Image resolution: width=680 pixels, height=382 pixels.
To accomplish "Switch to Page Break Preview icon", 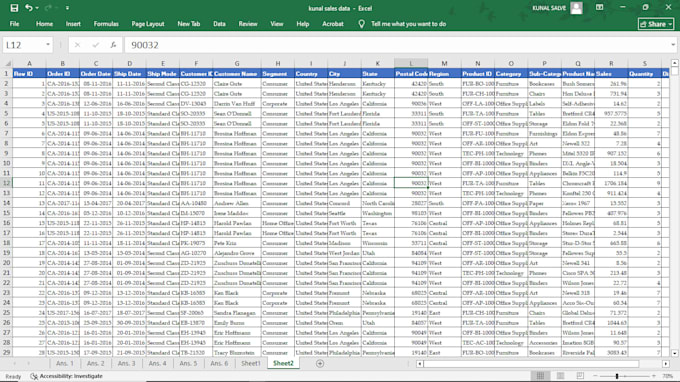I will (x=580, y=376).
